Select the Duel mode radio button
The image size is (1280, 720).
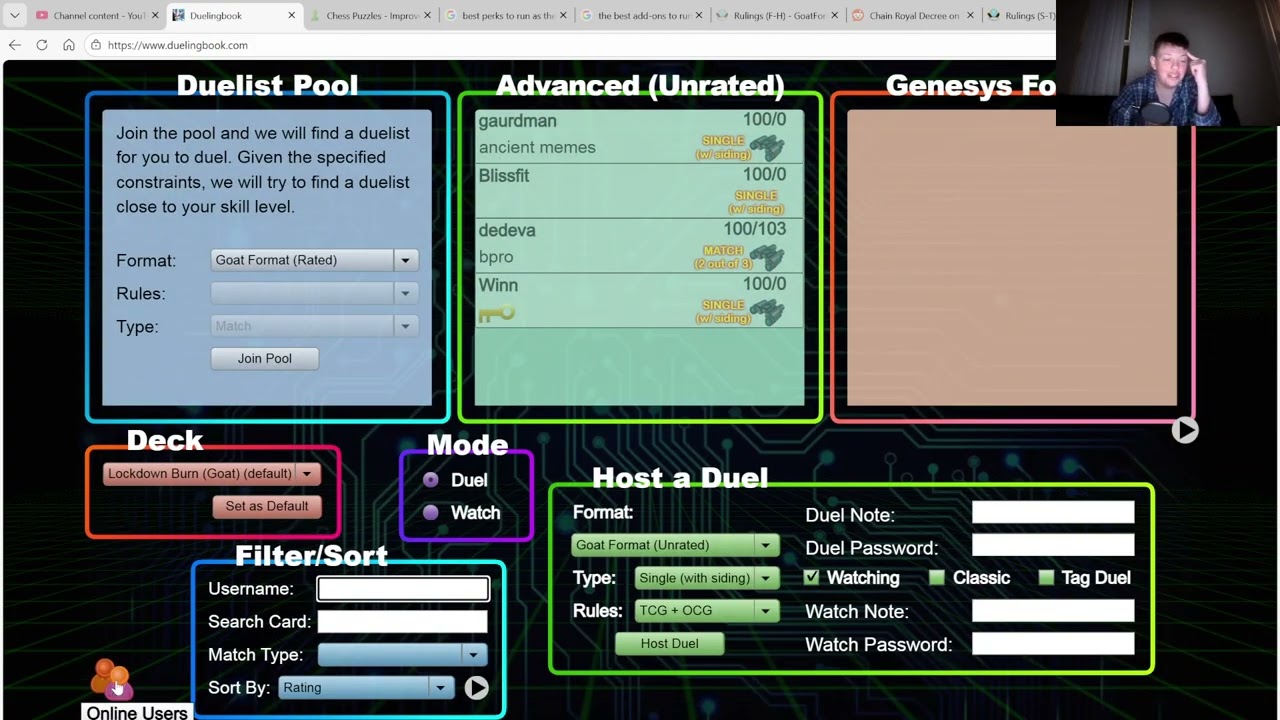point(431,480)
